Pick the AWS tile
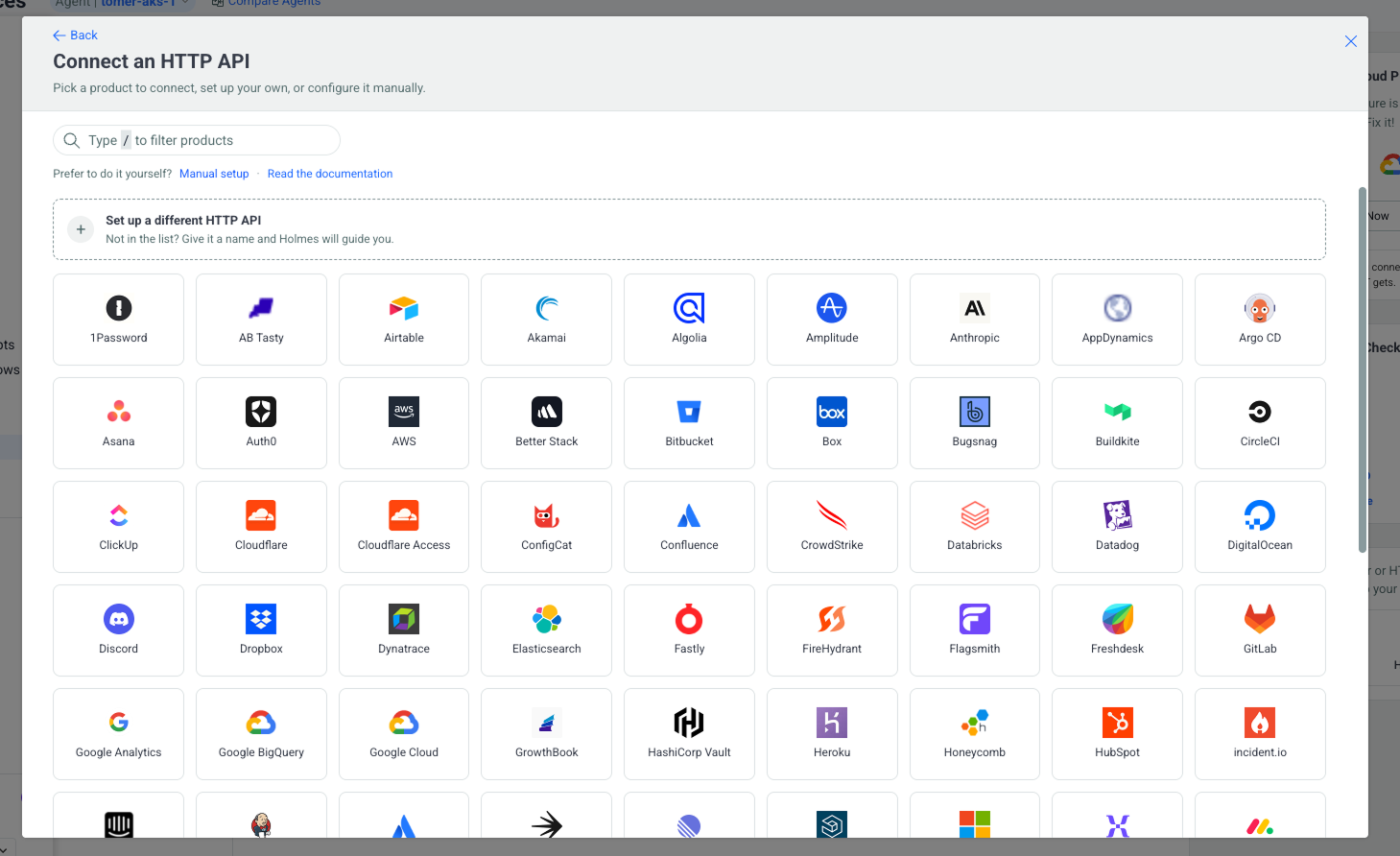Image resolution: width=1400 pixels, height=856 pixels. click(x=404, y=423)
